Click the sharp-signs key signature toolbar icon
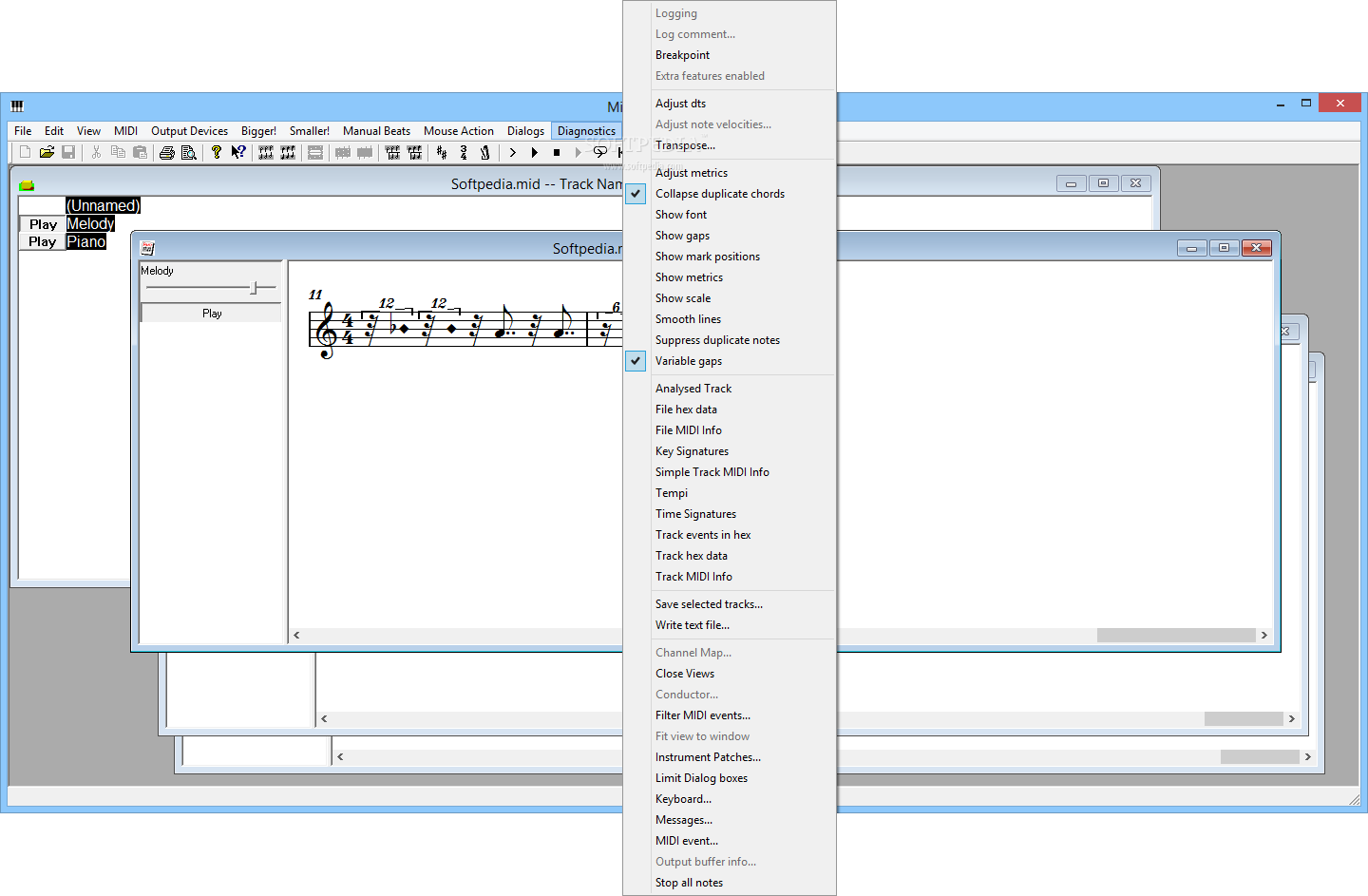Image resolution: width=1368 pixels, height=896 pixels. (x=442, y=152)
